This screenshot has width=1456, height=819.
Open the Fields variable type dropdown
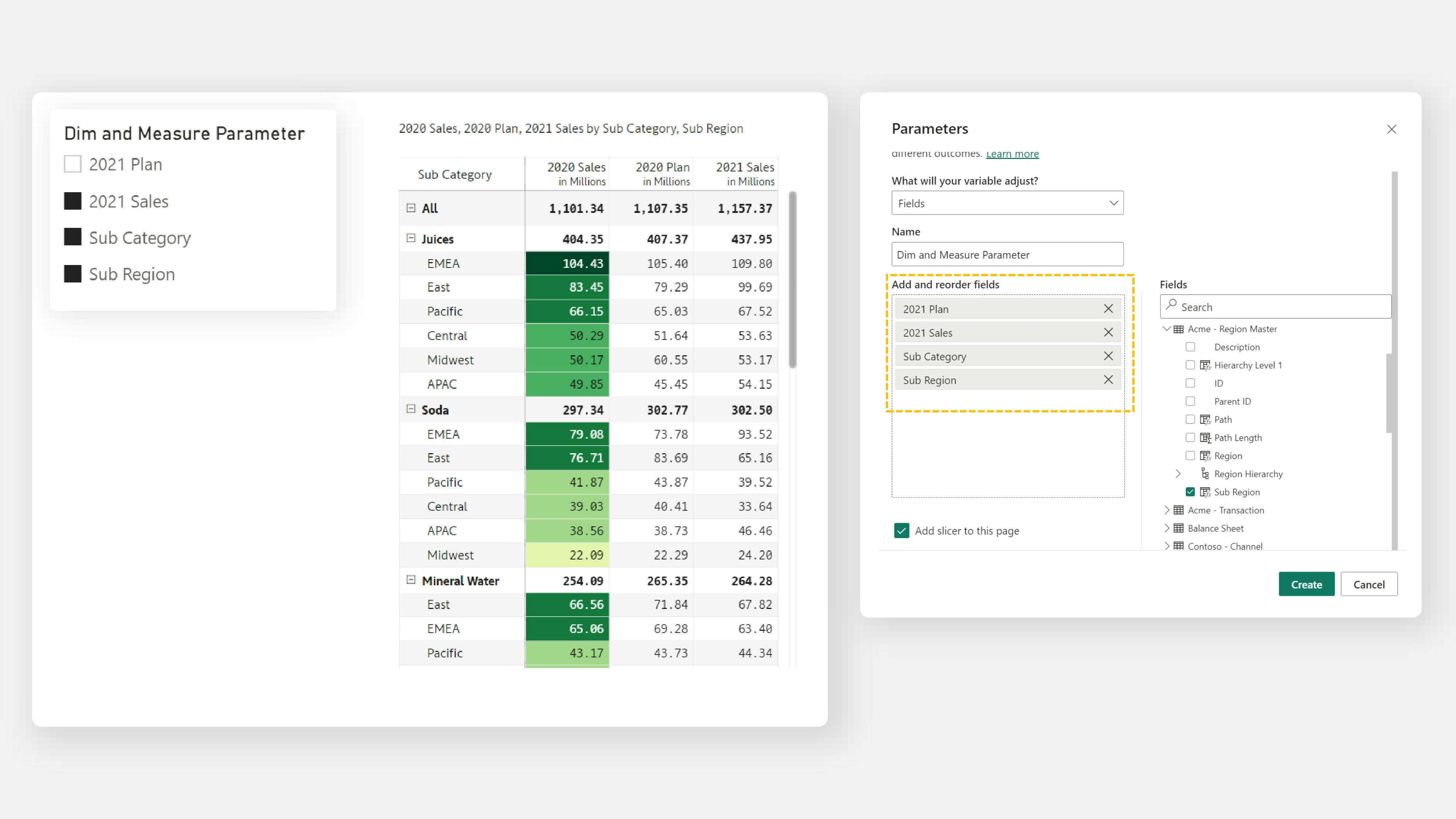[x=1007, y=203]
